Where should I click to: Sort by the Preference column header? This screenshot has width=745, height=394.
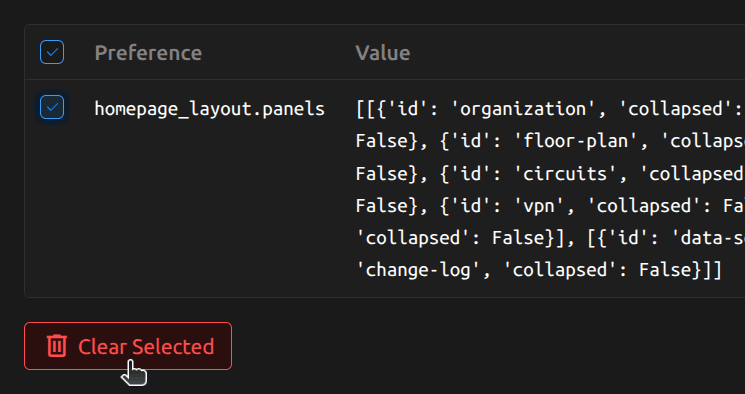[148, 53]
